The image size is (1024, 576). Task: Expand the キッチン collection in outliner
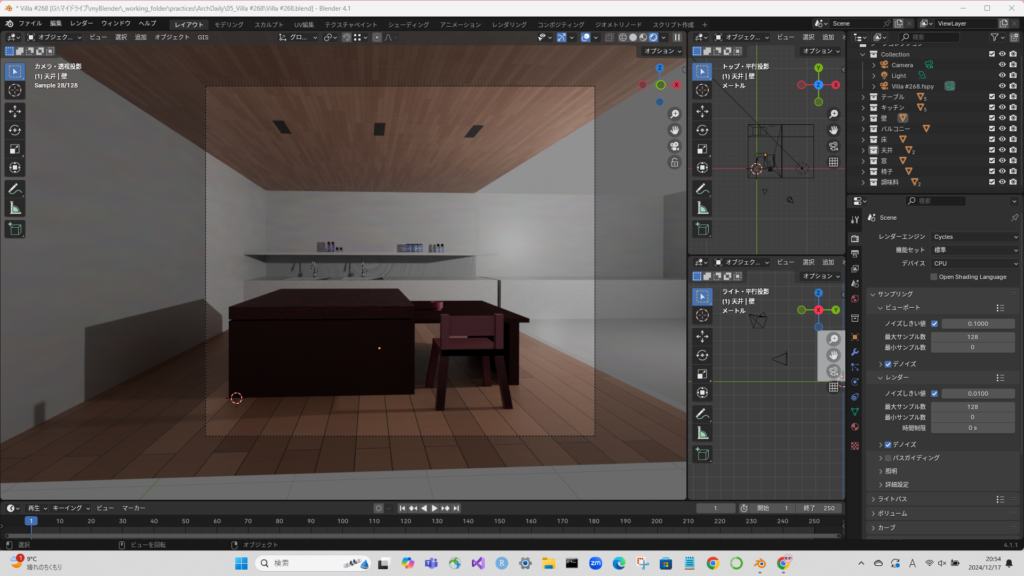(x=862, y=107)
